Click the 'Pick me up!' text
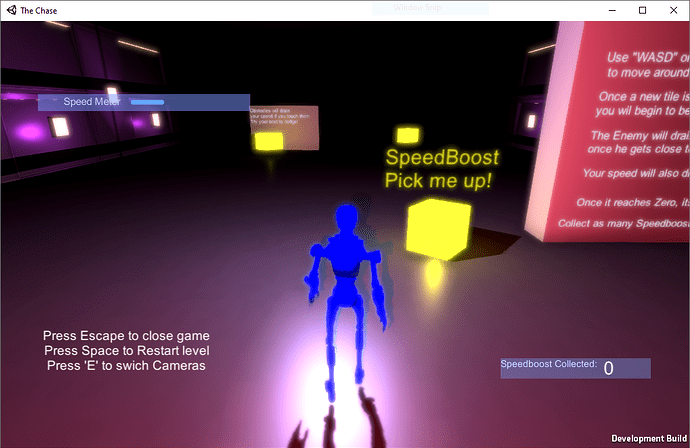 (x=438, y=180)
